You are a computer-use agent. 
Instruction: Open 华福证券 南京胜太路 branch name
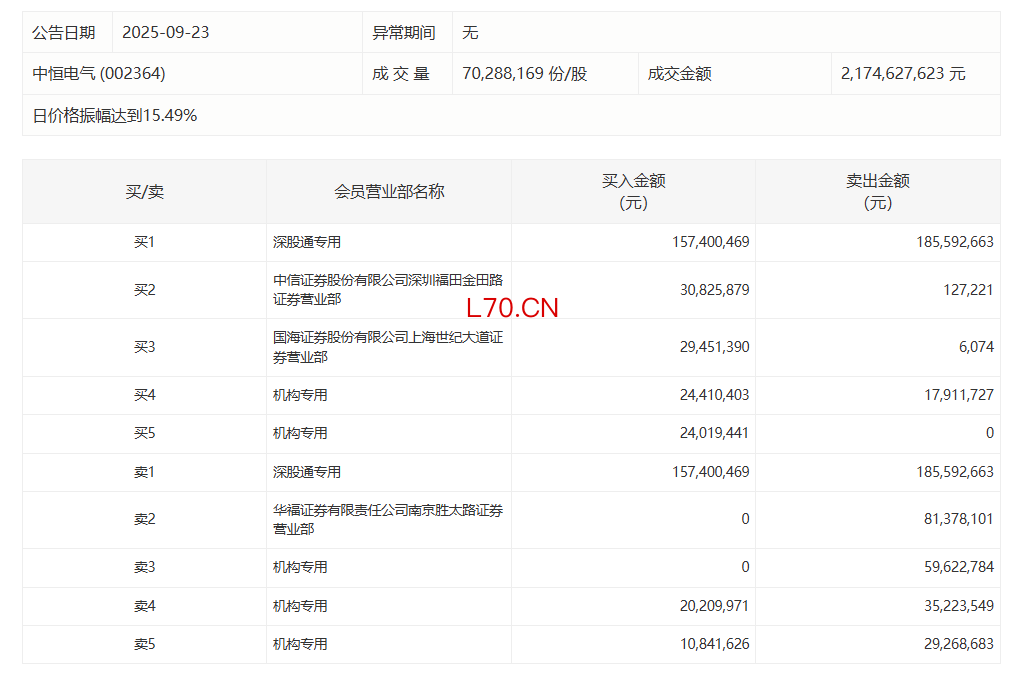click(388, 519)
